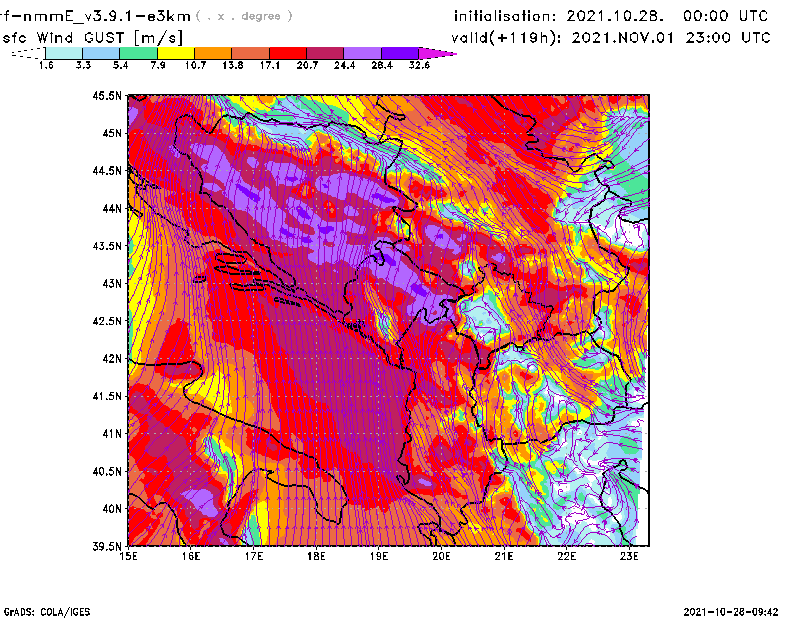Click latitude label '39.5N'

pos(107,547)
